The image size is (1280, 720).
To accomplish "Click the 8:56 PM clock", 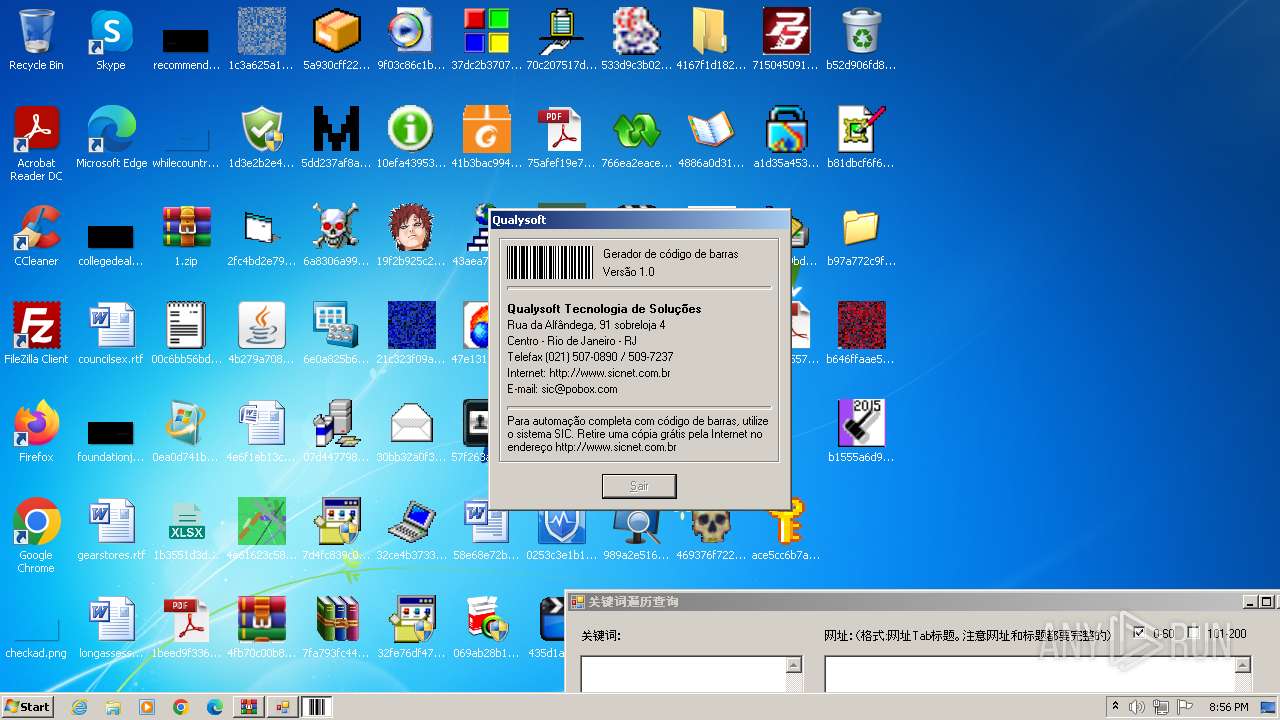I will pyautogui.click(x=1228, y=707).
